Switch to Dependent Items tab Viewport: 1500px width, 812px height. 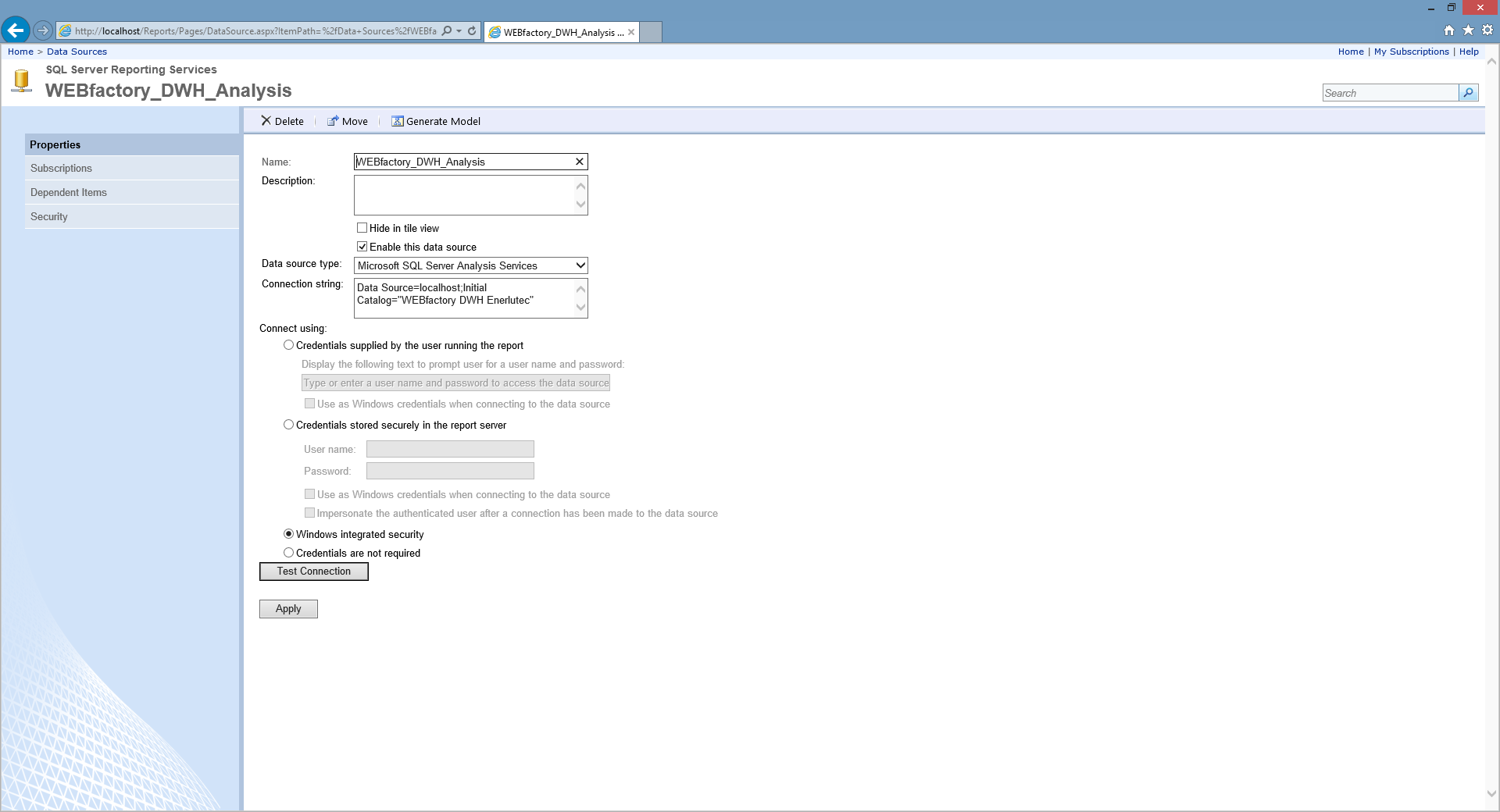[x=69, y=193]
